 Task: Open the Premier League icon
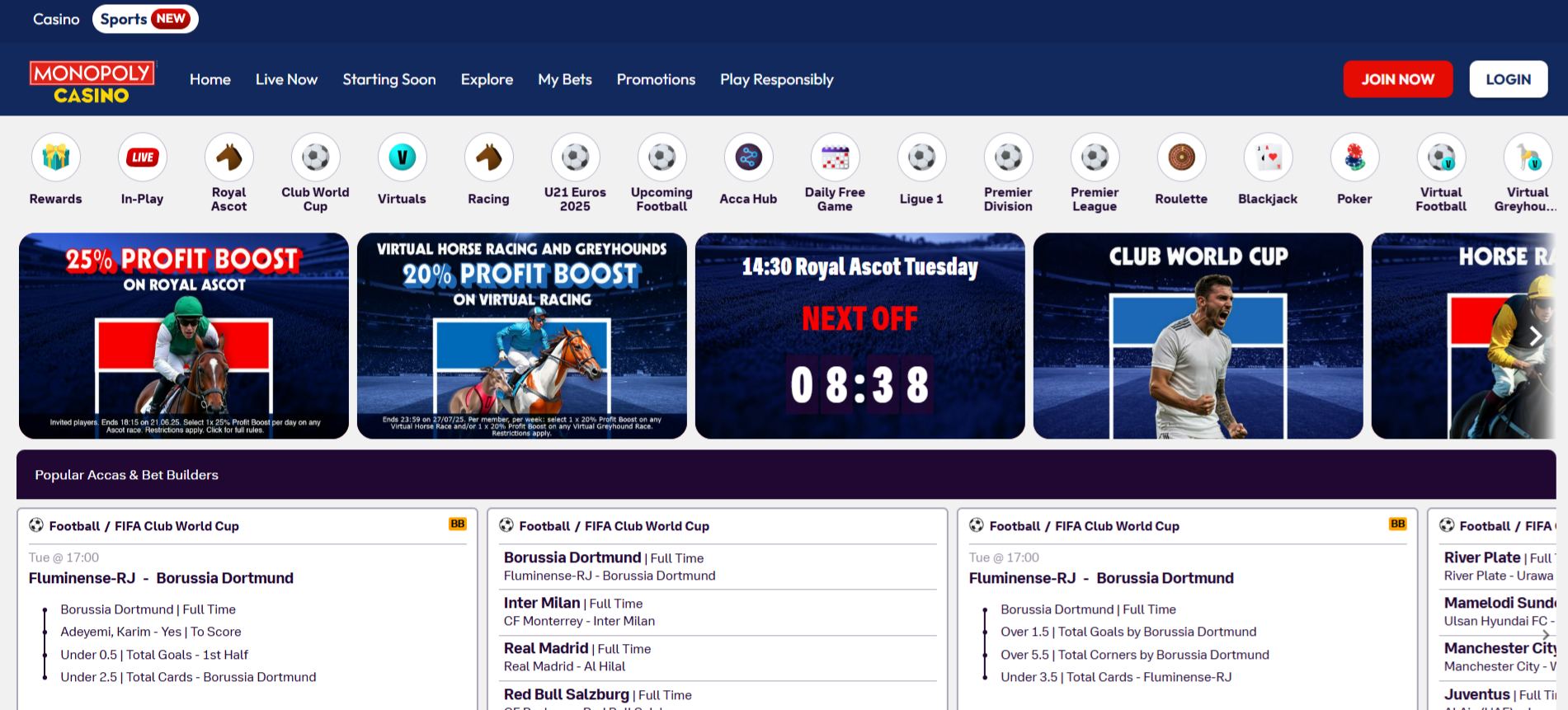click(x=1095, y=158)
